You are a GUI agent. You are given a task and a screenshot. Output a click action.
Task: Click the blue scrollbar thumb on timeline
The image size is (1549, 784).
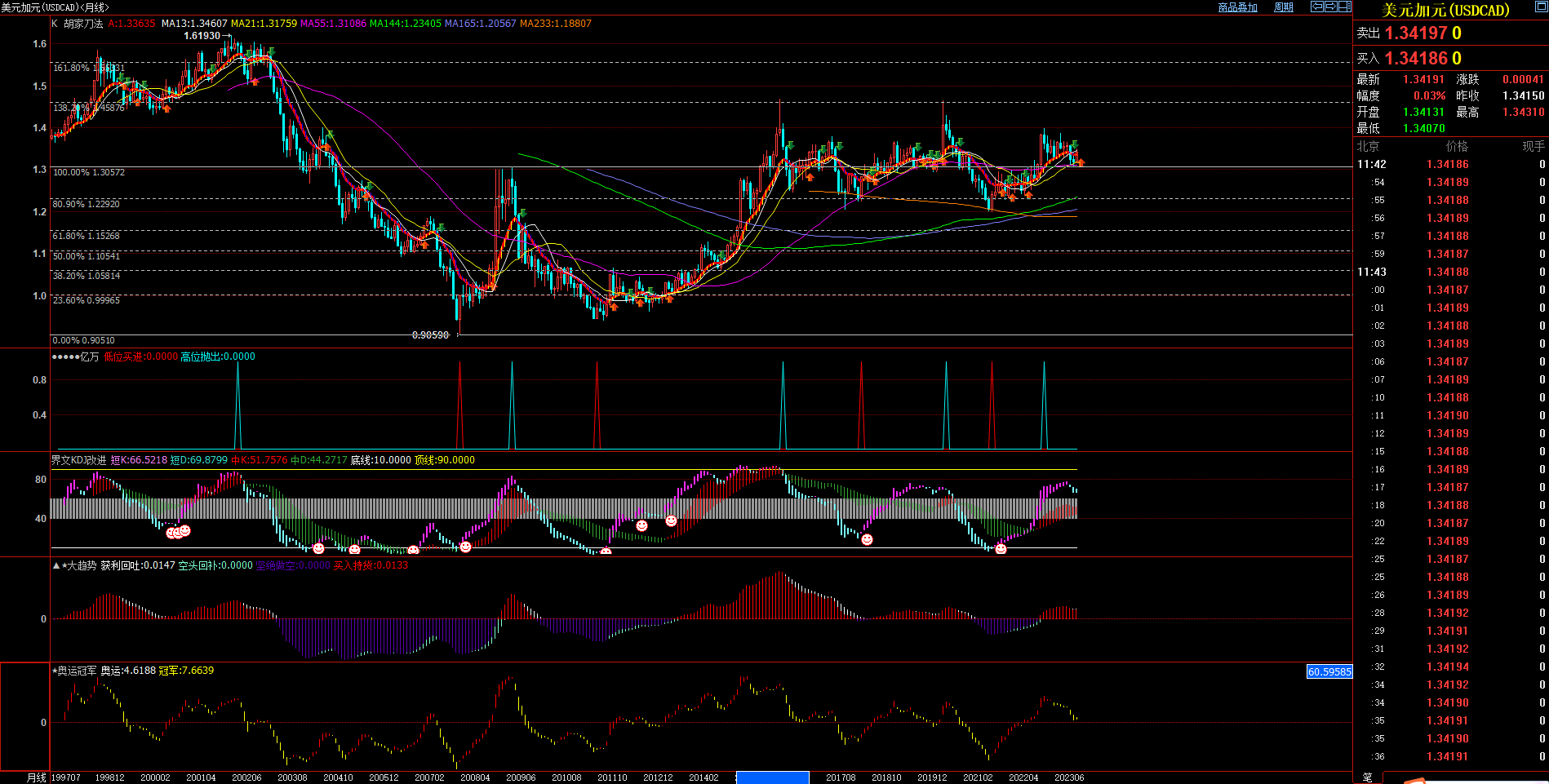coord(772,777)
